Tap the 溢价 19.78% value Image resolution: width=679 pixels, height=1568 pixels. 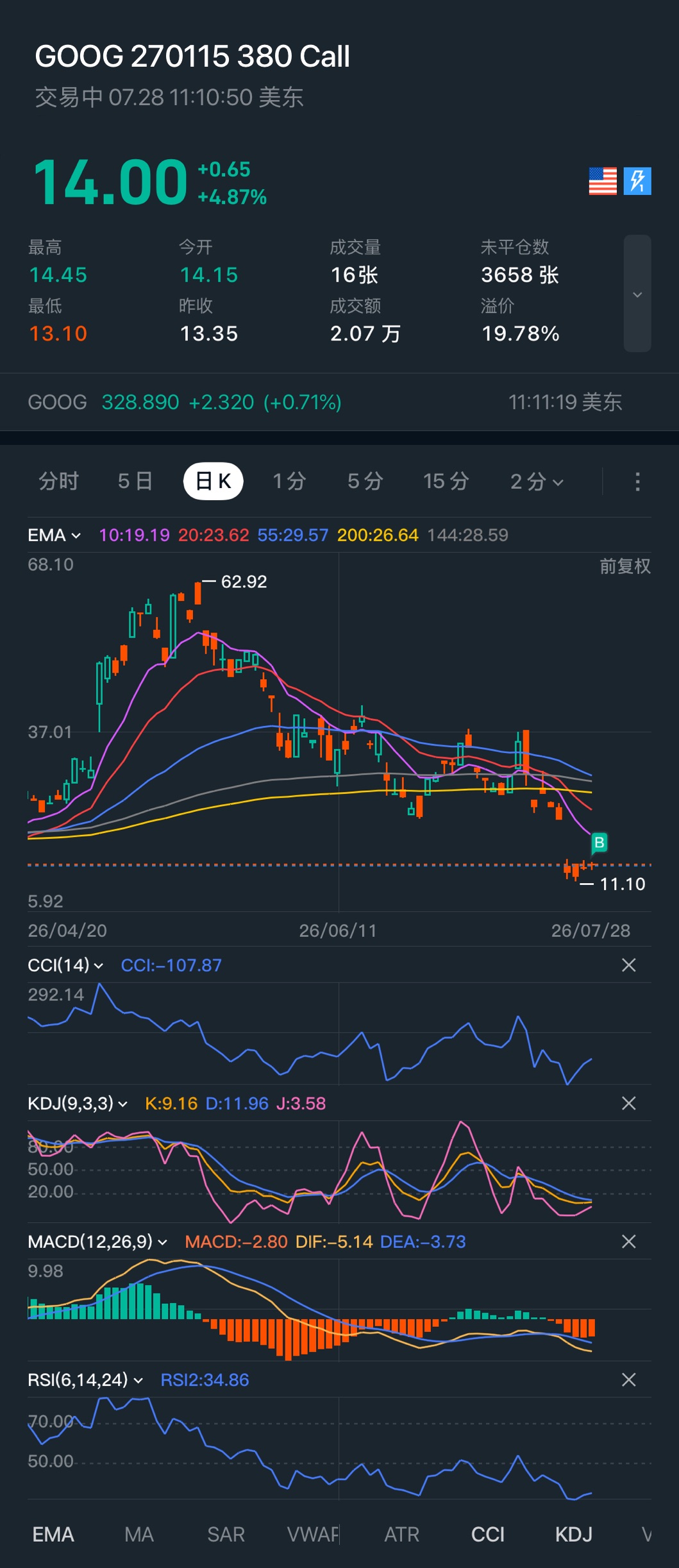[520, 333]
